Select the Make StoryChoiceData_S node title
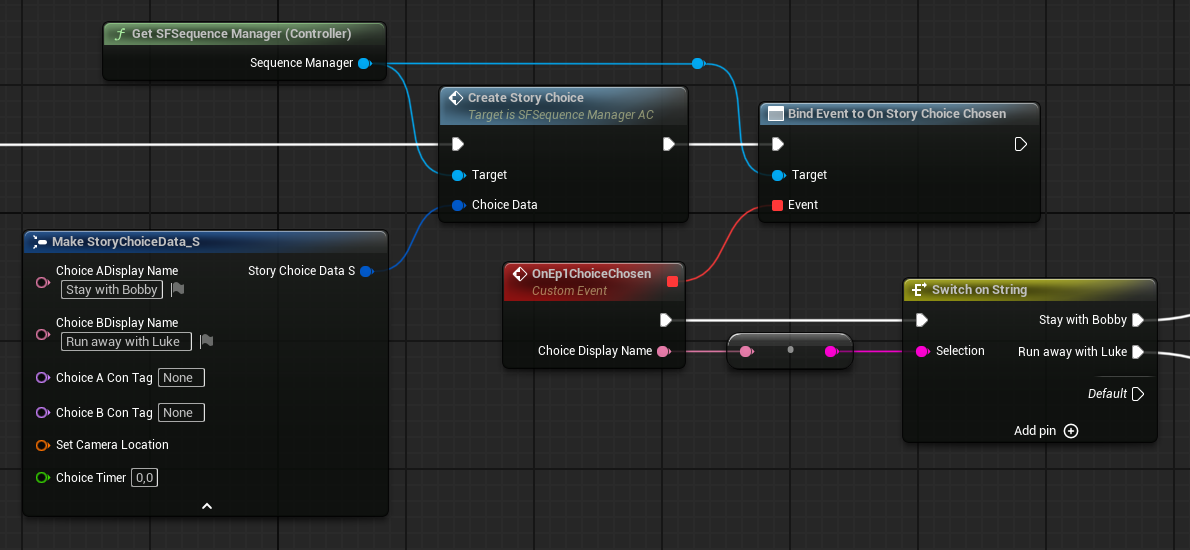Viewport: 1190px width, 550px height. tap(126, 242)
